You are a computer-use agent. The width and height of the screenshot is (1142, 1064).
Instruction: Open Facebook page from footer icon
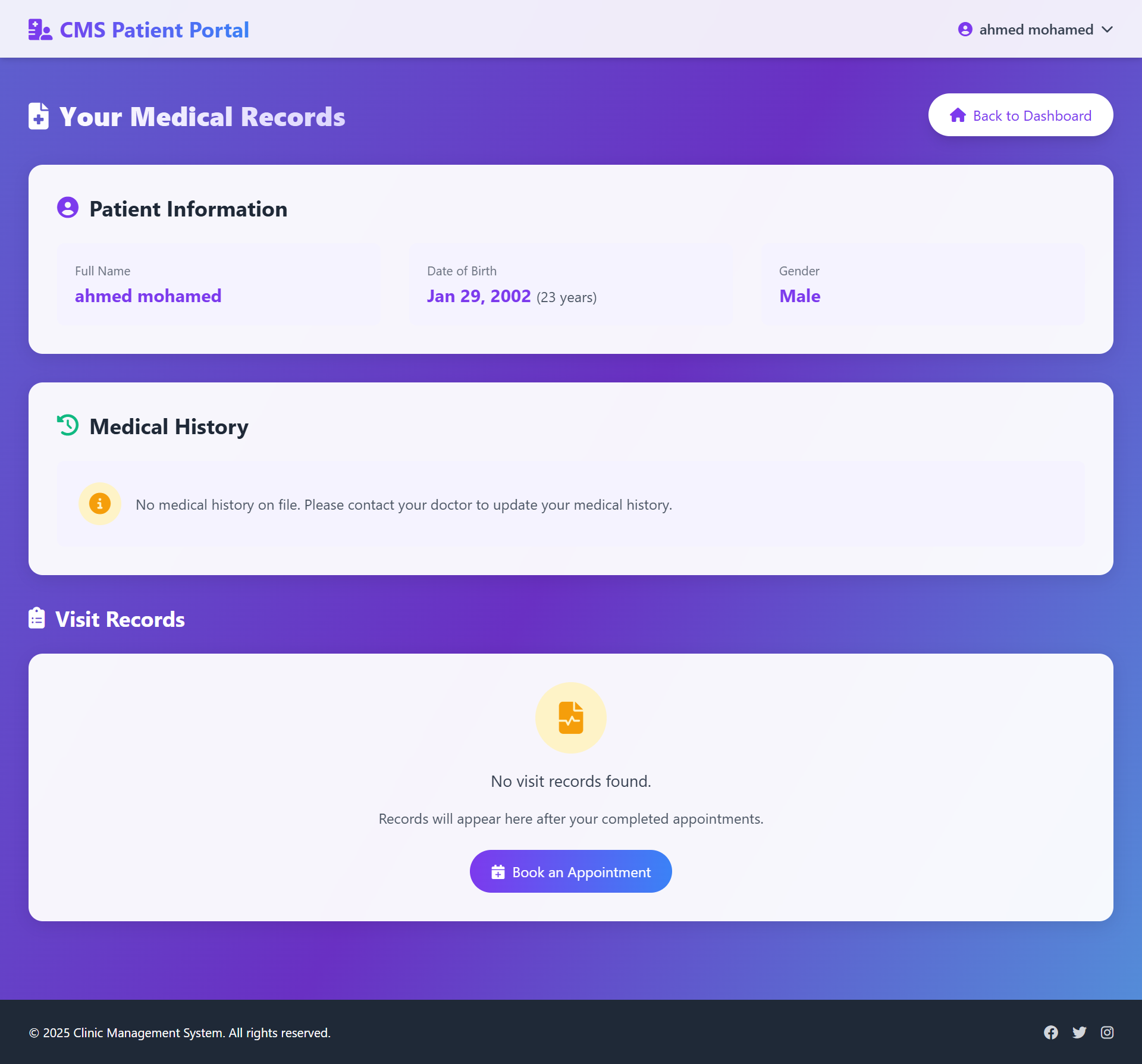[1051, 1032]
